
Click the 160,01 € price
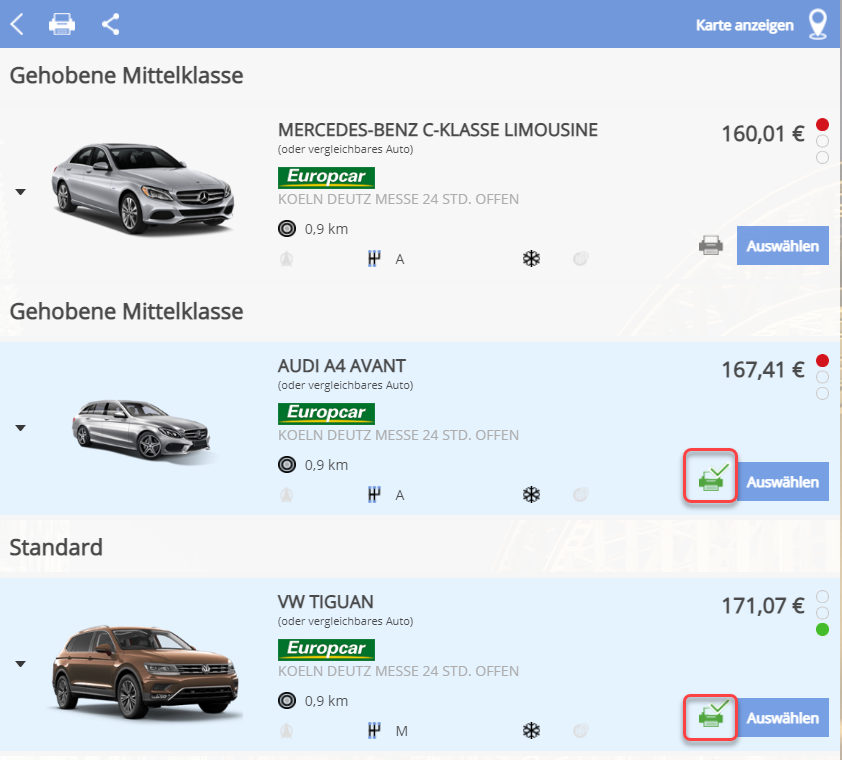[763, 134]
